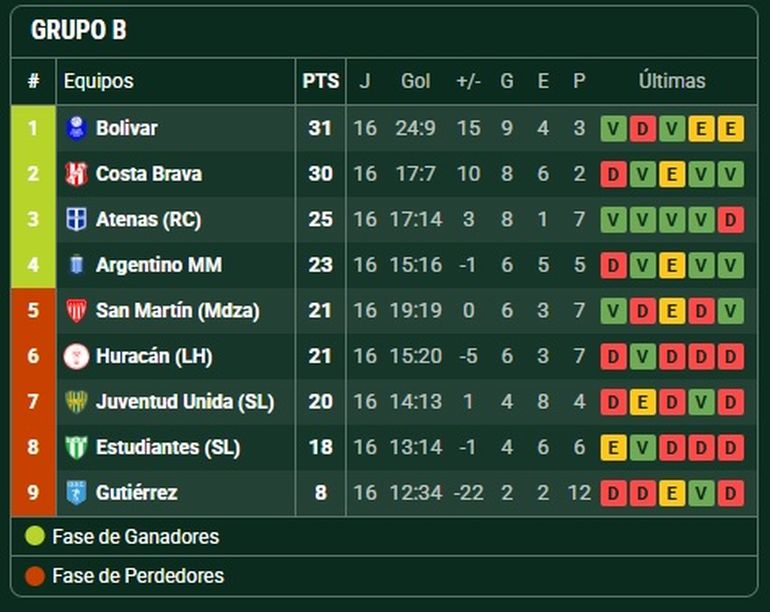The image size is (770, 612).
Task: Click the Estudiantes (SL) striped shield
Action: coord(76,447)
